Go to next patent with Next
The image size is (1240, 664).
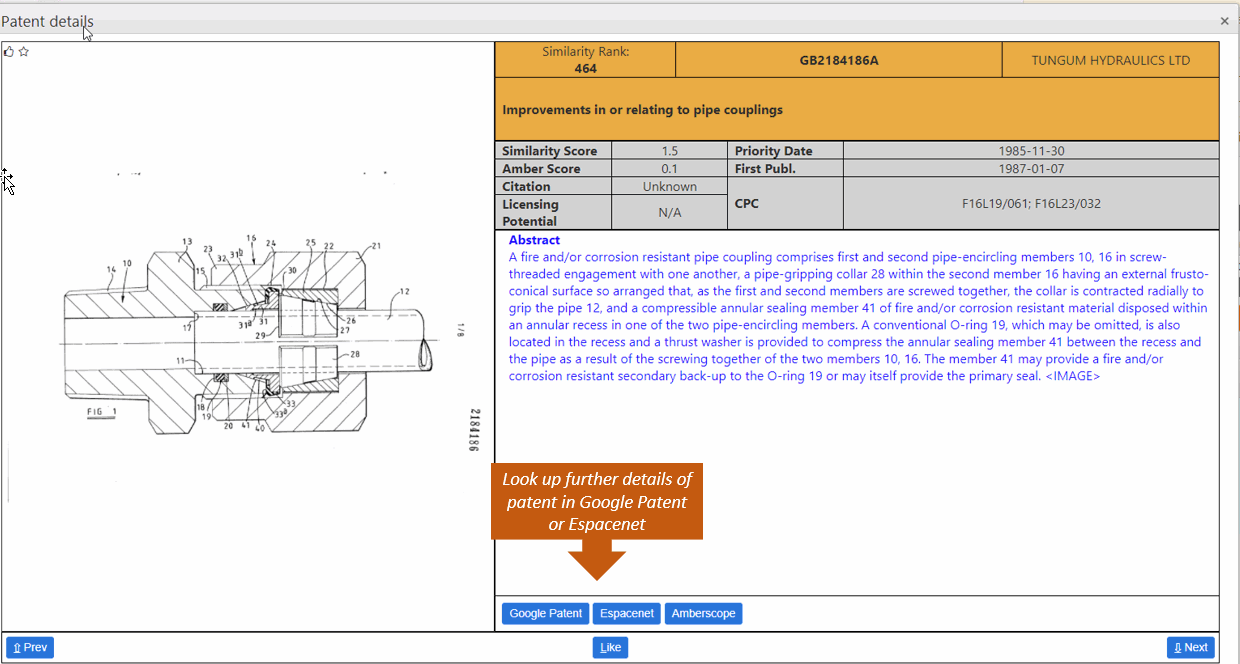pyautogui.click(x=1191, y=648)
